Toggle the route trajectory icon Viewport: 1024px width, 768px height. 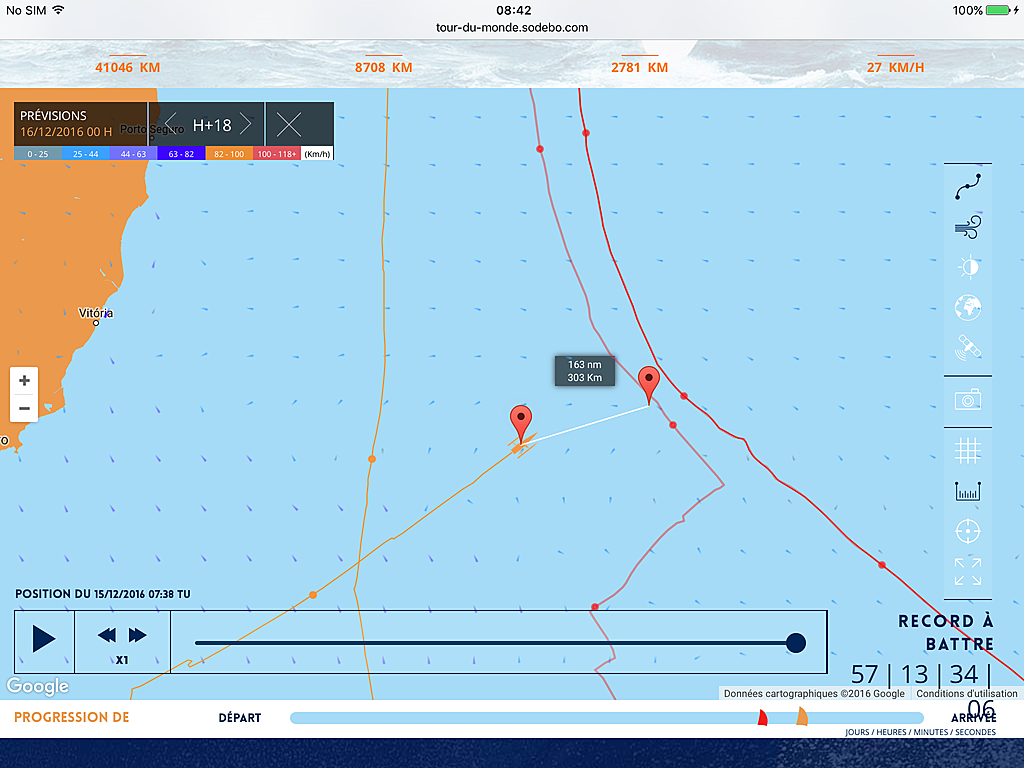point(968,186)
